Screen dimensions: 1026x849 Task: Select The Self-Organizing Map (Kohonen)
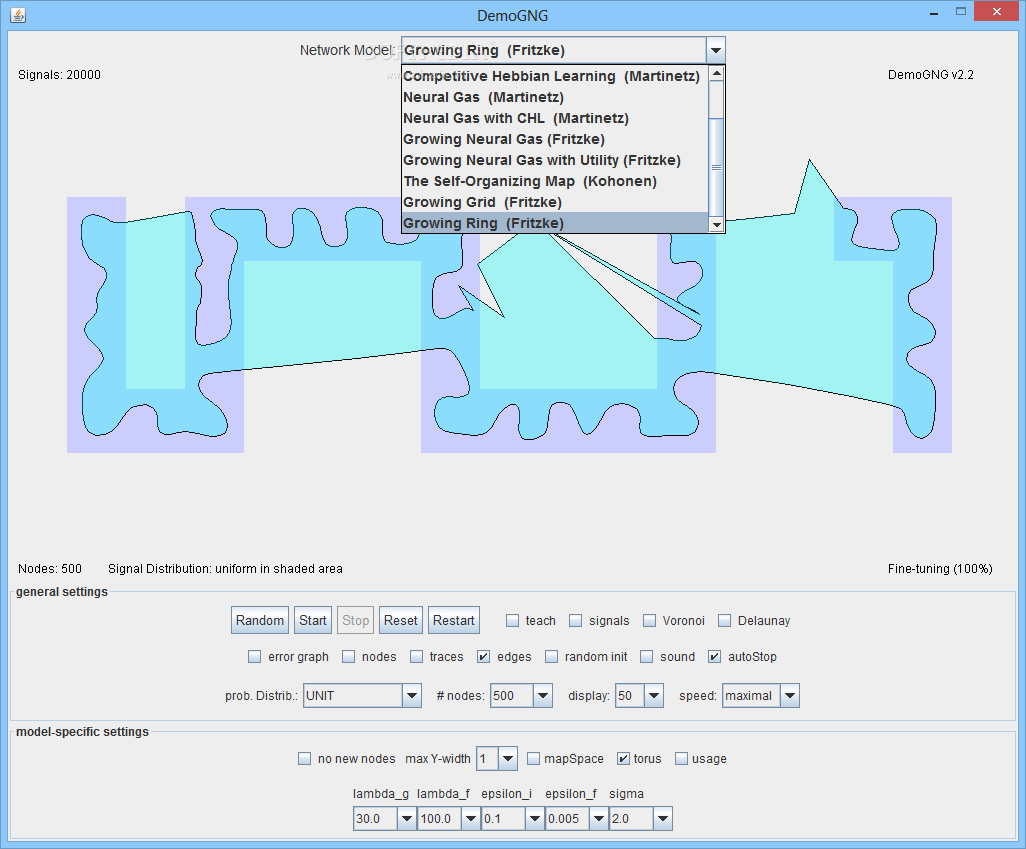tap(555, 181)
